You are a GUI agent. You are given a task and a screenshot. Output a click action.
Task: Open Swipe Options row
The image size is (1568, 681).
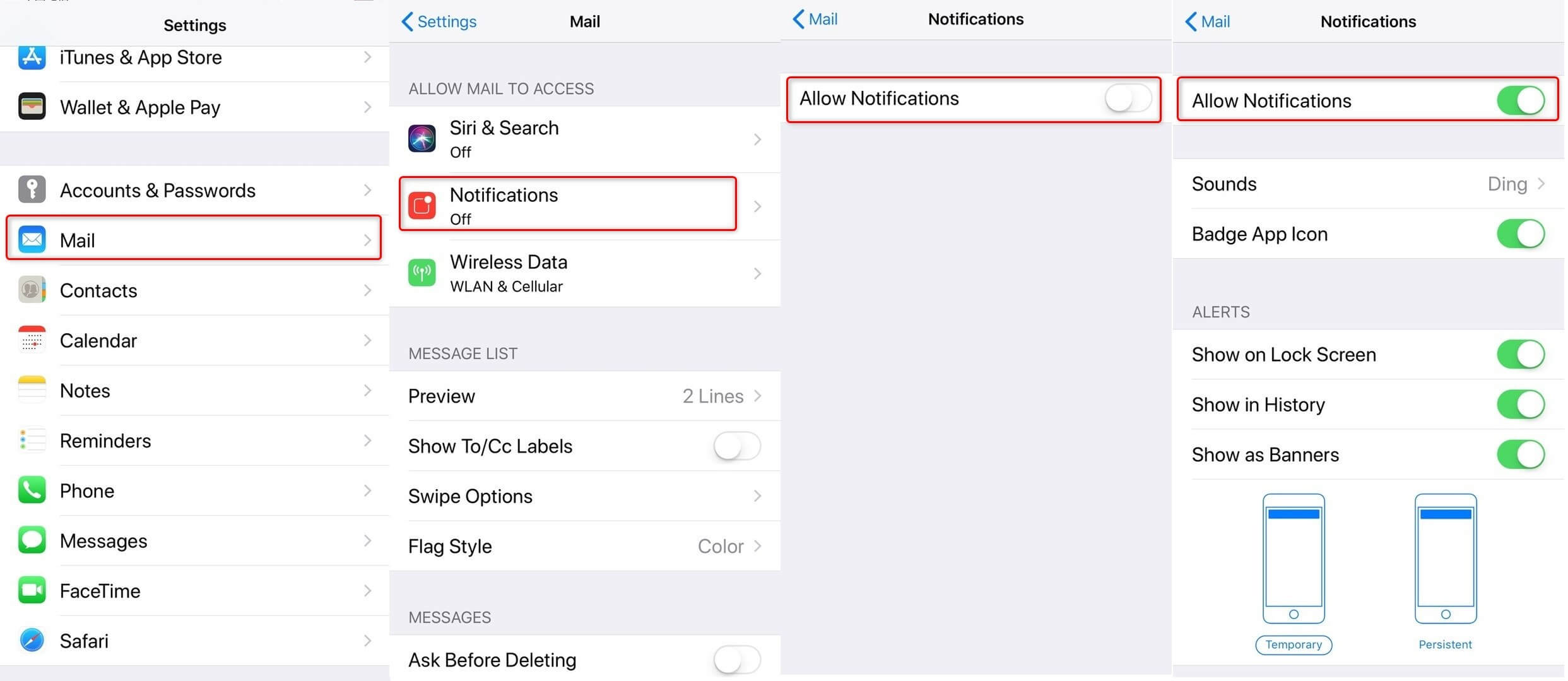click(x=585, y=496)
